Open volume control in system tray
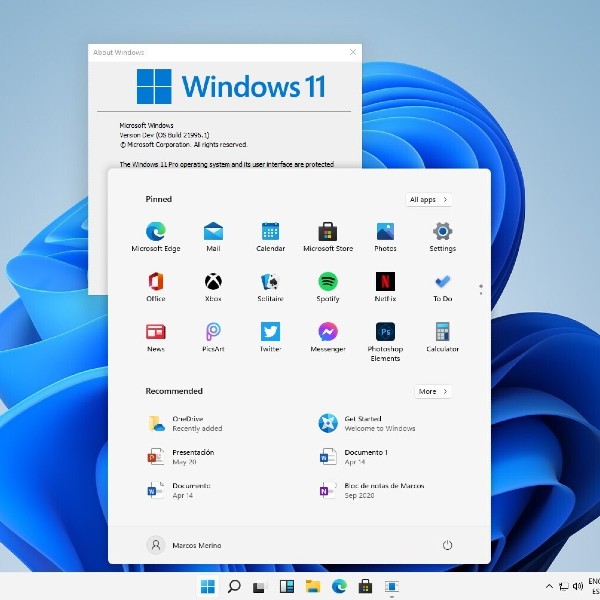 point(577,586)
